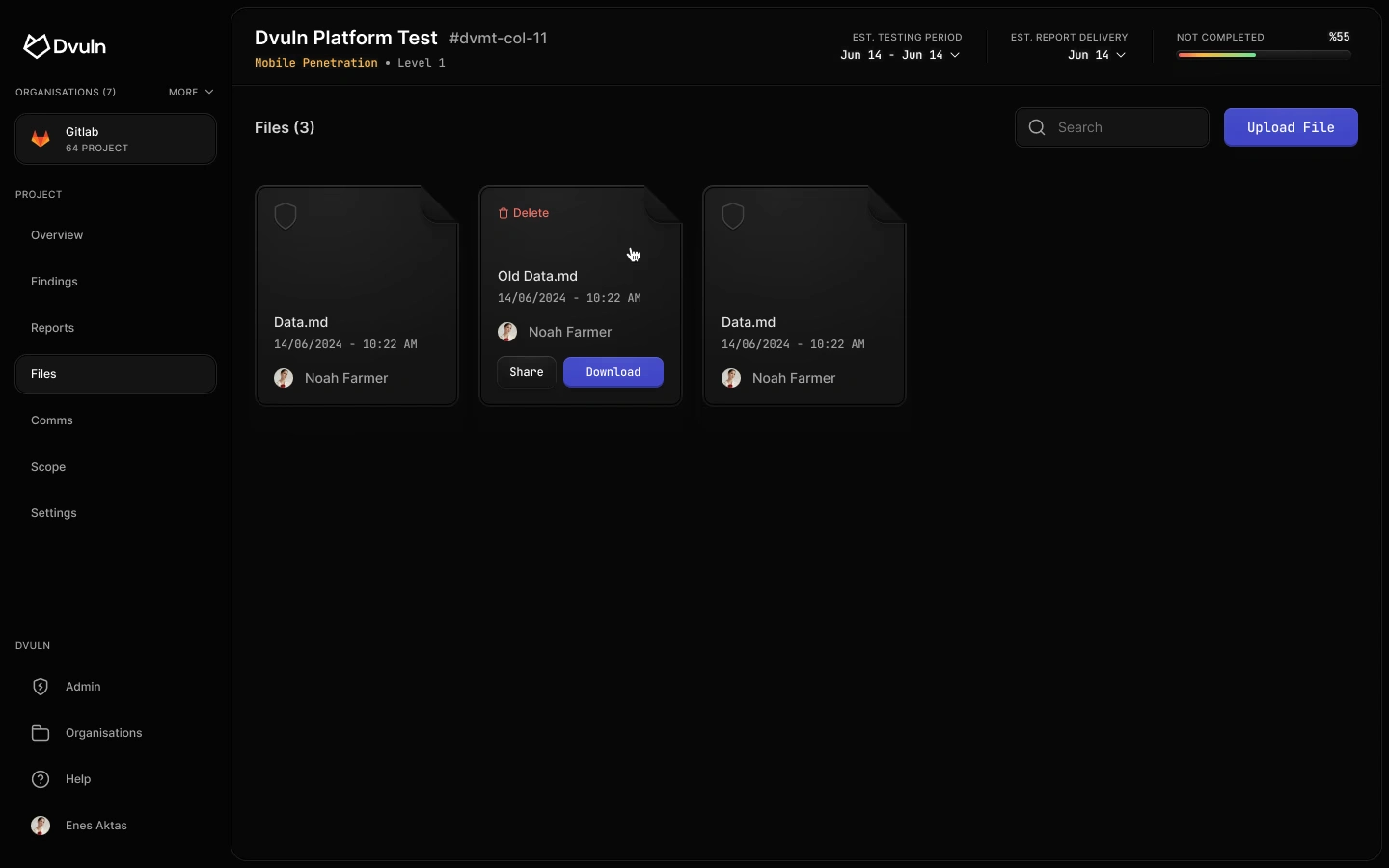Screen dimensions: 1389x868
Task: Click the Organisations folder icon
Action: (x=41, y=733)
